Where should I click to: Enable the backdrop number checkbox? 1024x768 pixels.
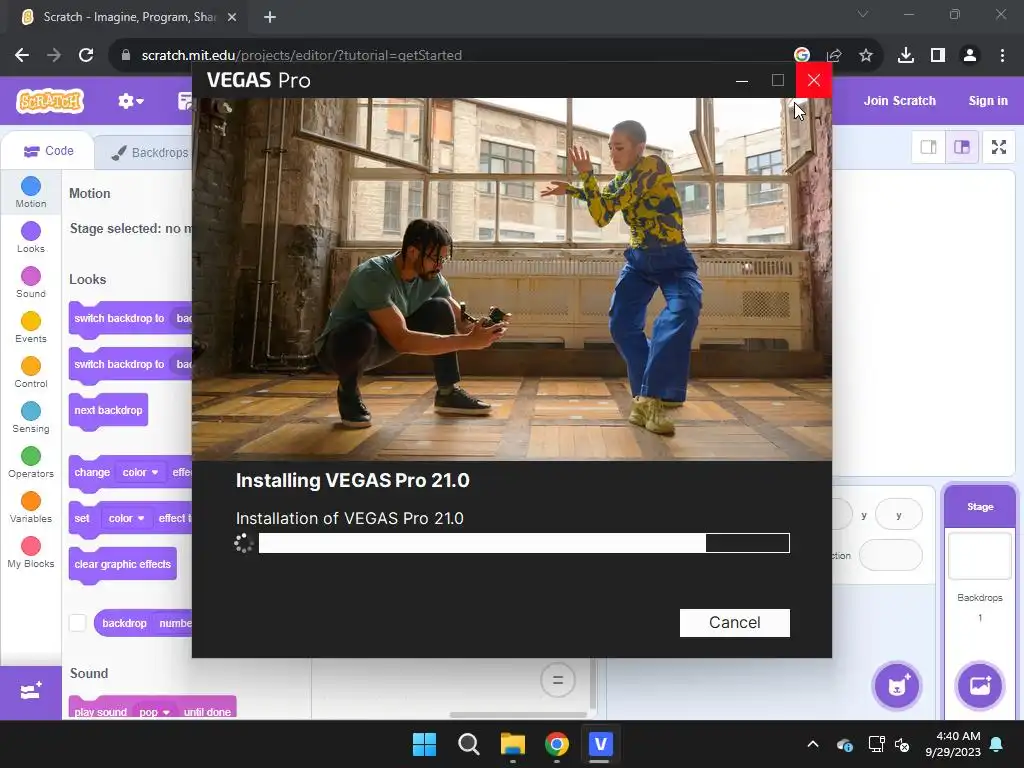click(78, 623)
